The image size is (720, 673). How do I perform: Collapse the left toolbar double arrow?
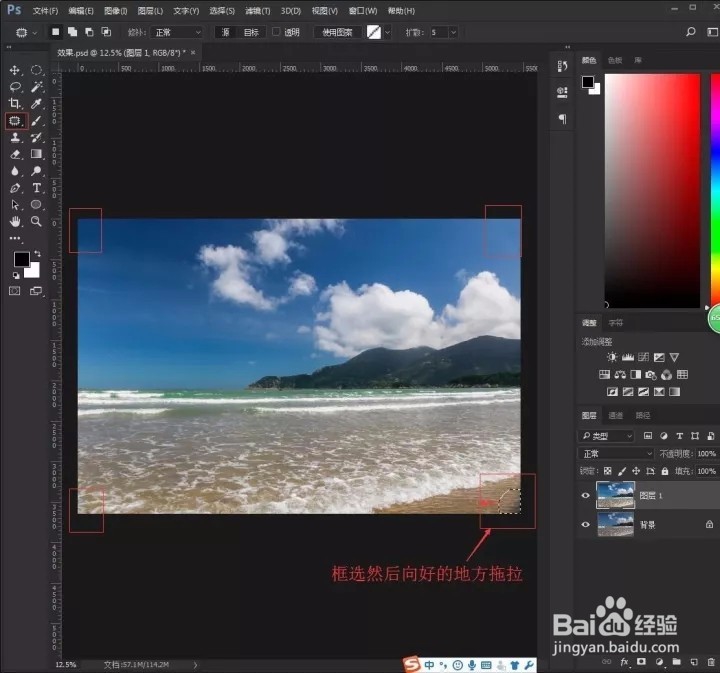point(8,47)
